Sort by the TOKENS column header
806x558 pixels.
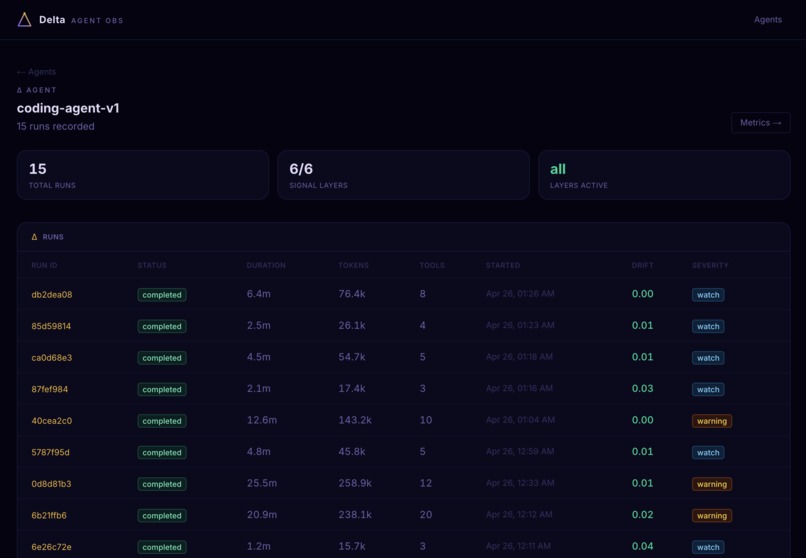coord(353,265)
